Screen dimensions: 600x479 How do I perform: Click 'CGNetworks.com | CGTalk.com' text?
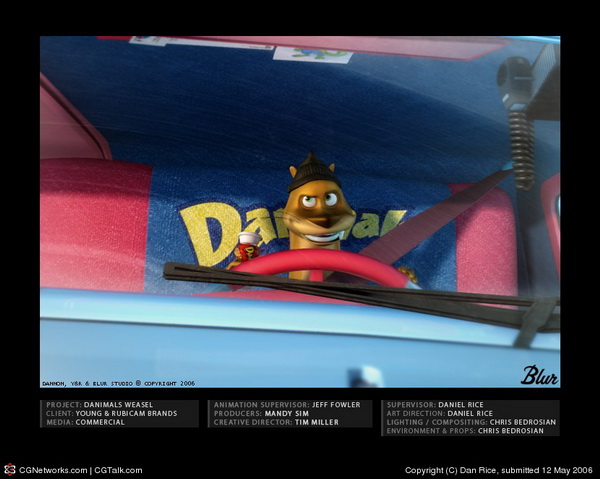tap(80, 470)
